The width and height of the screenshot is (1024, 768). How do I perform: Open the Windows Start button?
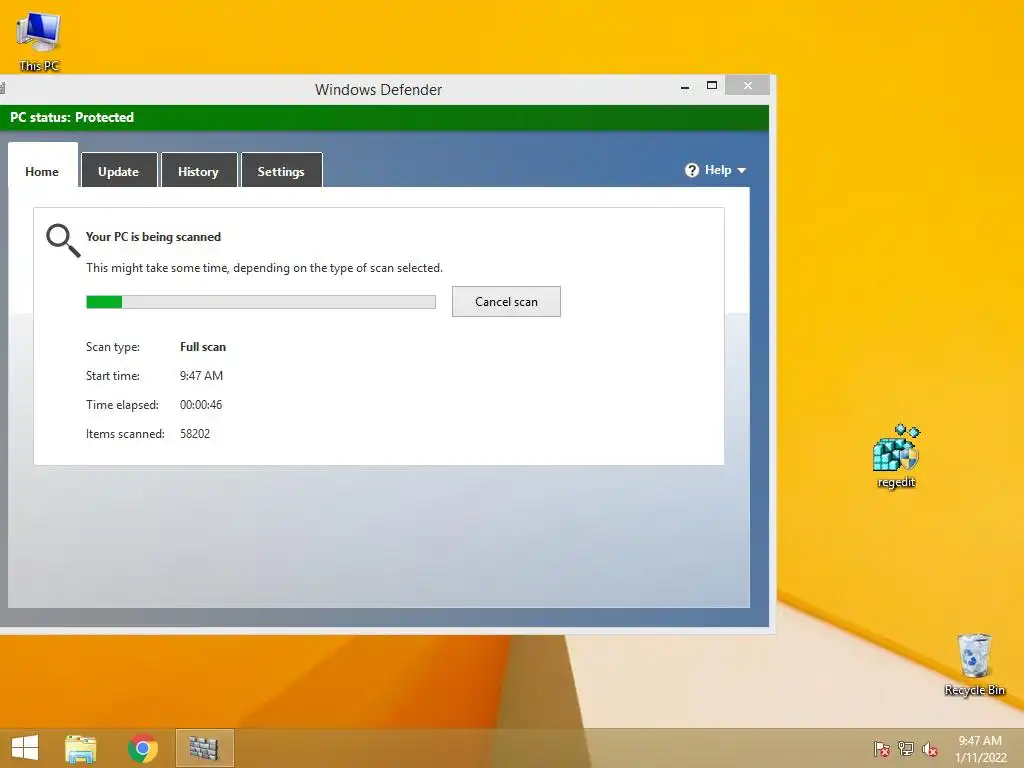coord(25,748)
